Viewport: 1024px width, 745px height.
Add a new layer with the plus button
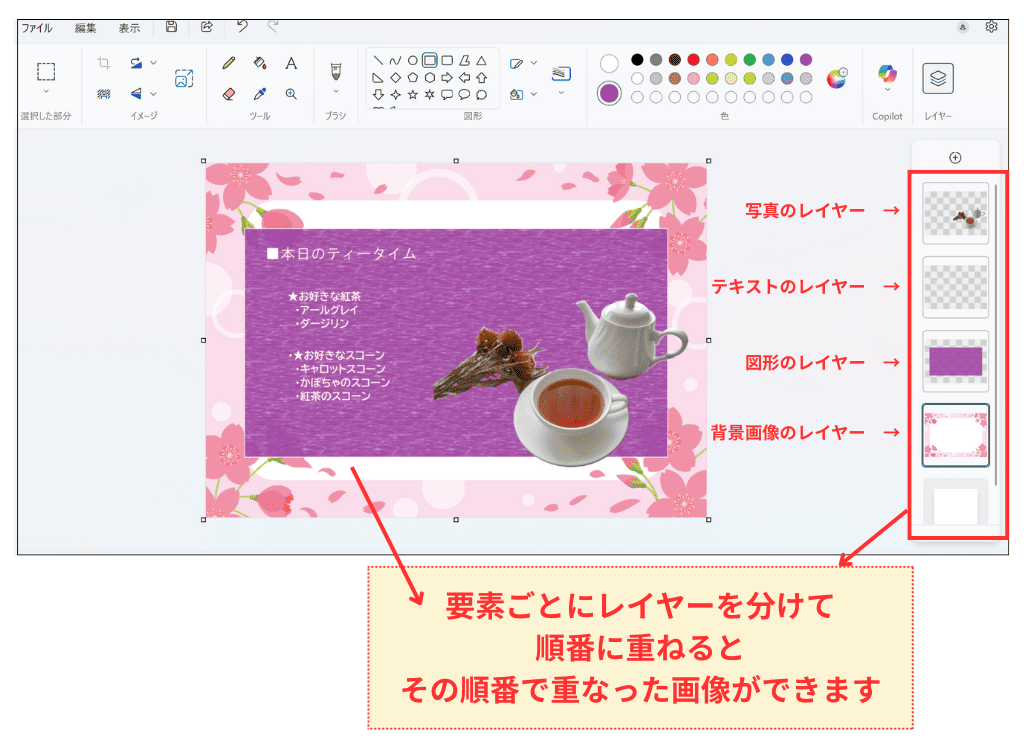(955, 157)
